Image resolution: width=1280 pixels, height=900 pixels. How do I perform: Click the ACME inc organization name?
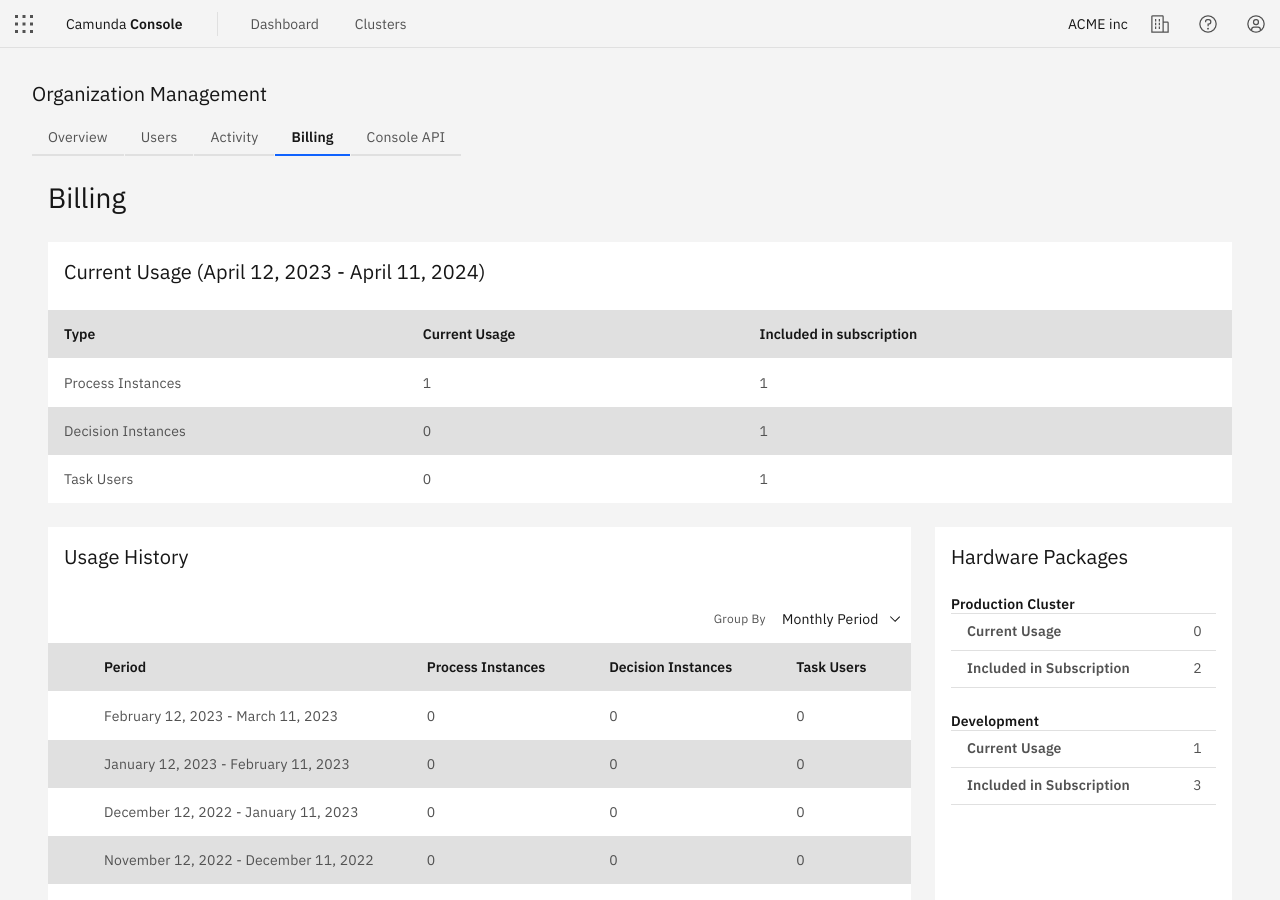click(1097, 23)
